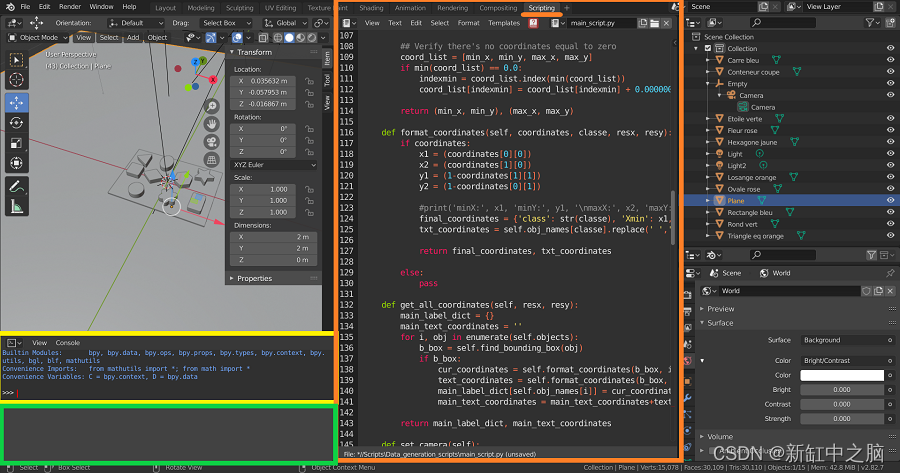Switch to the Compositing workspace tab
Image resolution: width=900 pixels, height=473 pixels.
498,8
